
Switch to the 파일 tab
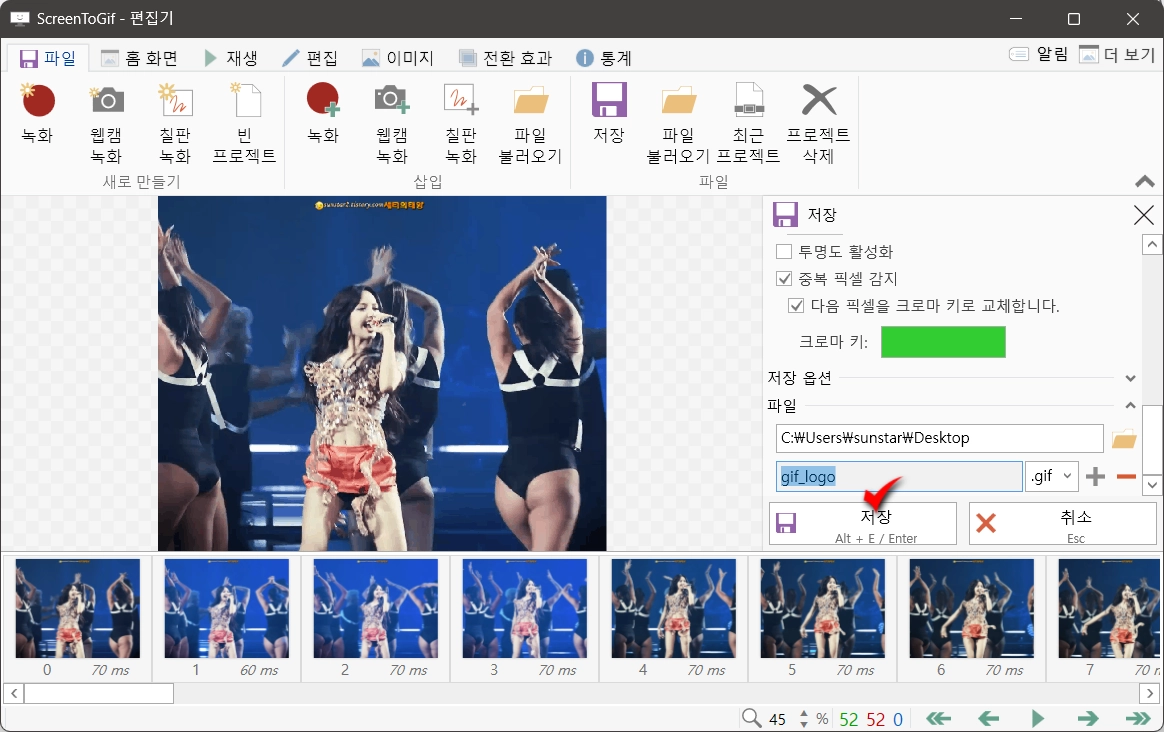tap(48, 58)
